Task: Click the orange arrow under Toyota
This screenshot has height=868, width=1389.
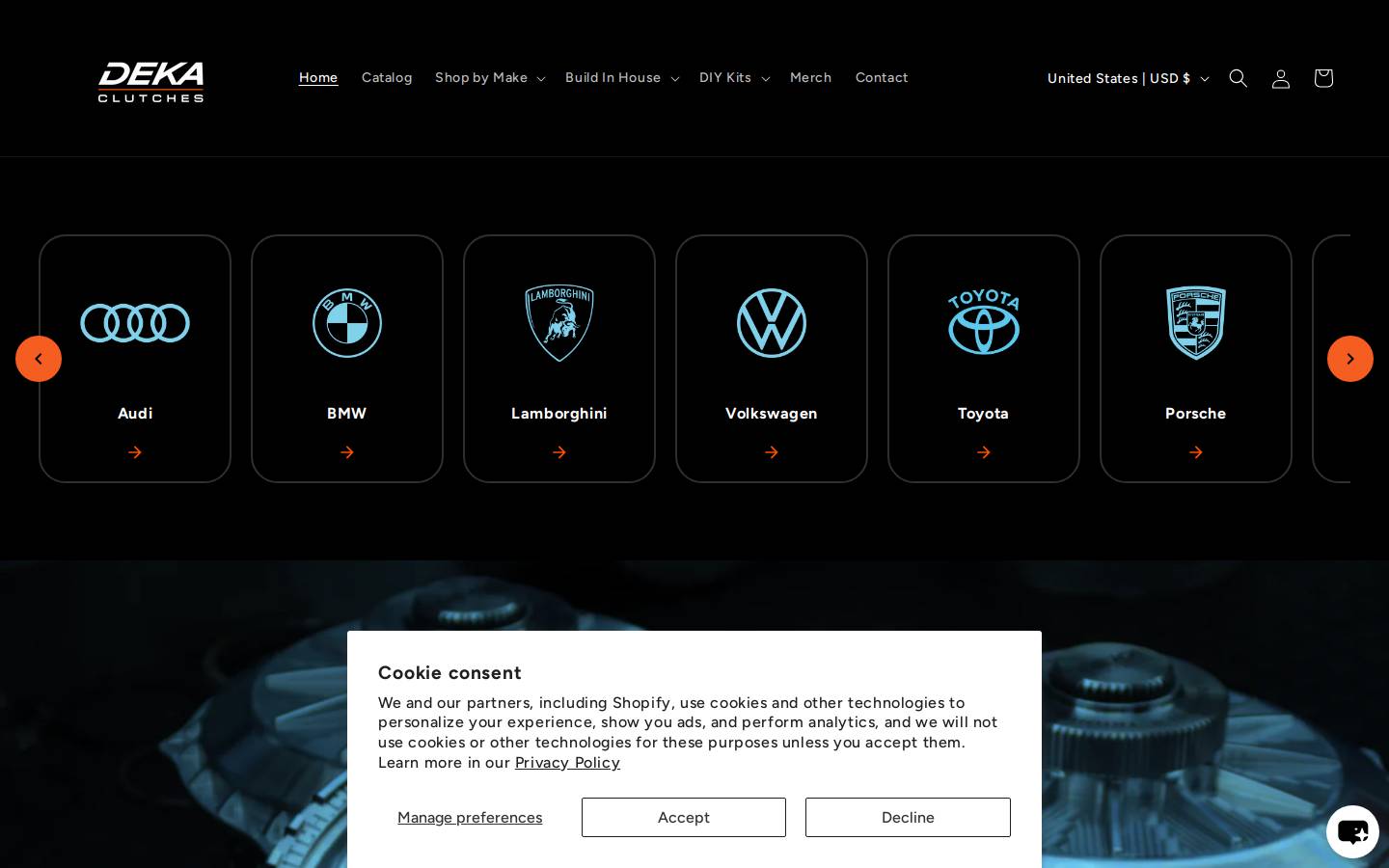Action: click(984, 452)
